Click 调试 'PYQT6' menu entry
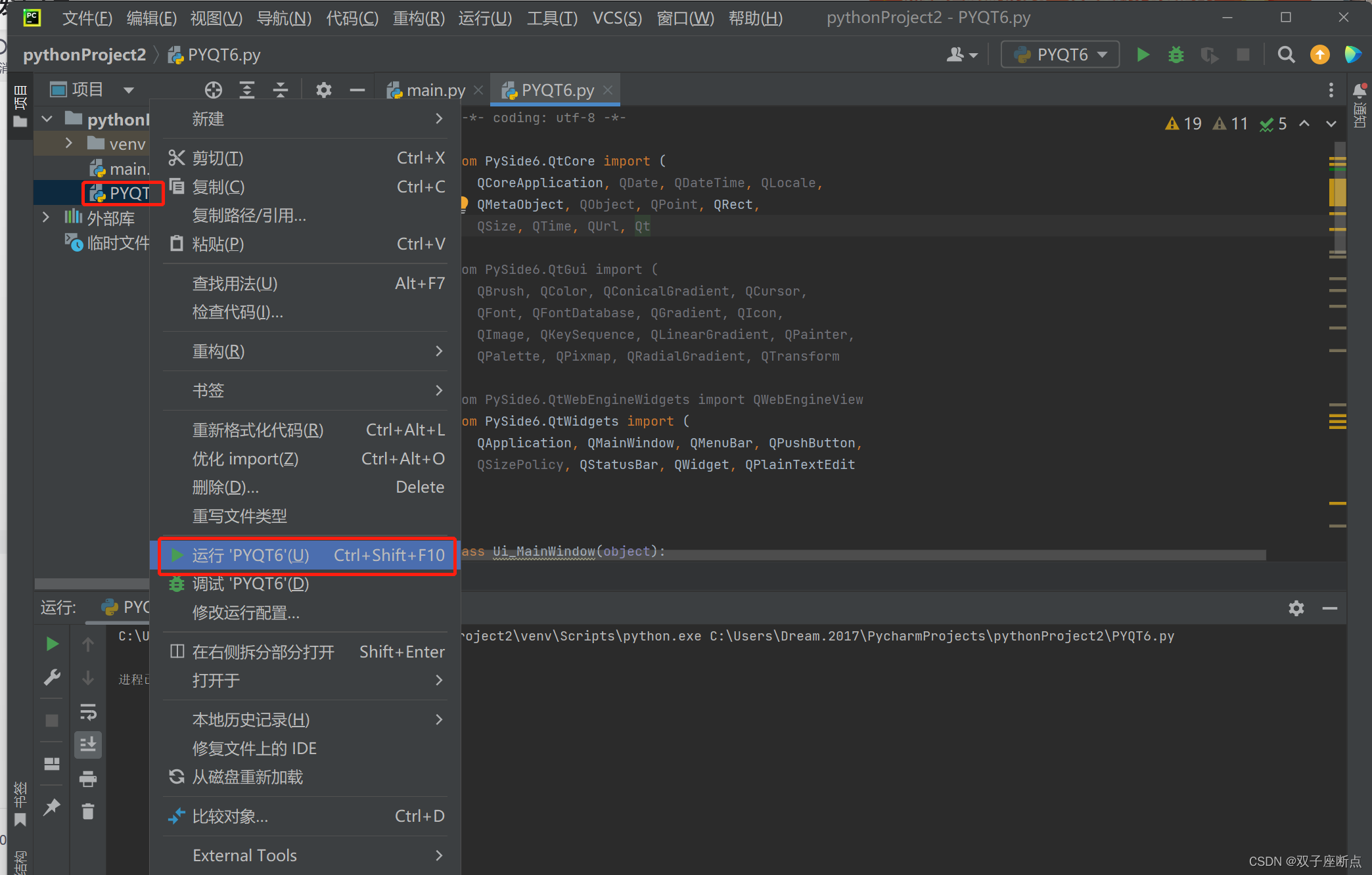 pyautogui.click(x=250, y=584)
